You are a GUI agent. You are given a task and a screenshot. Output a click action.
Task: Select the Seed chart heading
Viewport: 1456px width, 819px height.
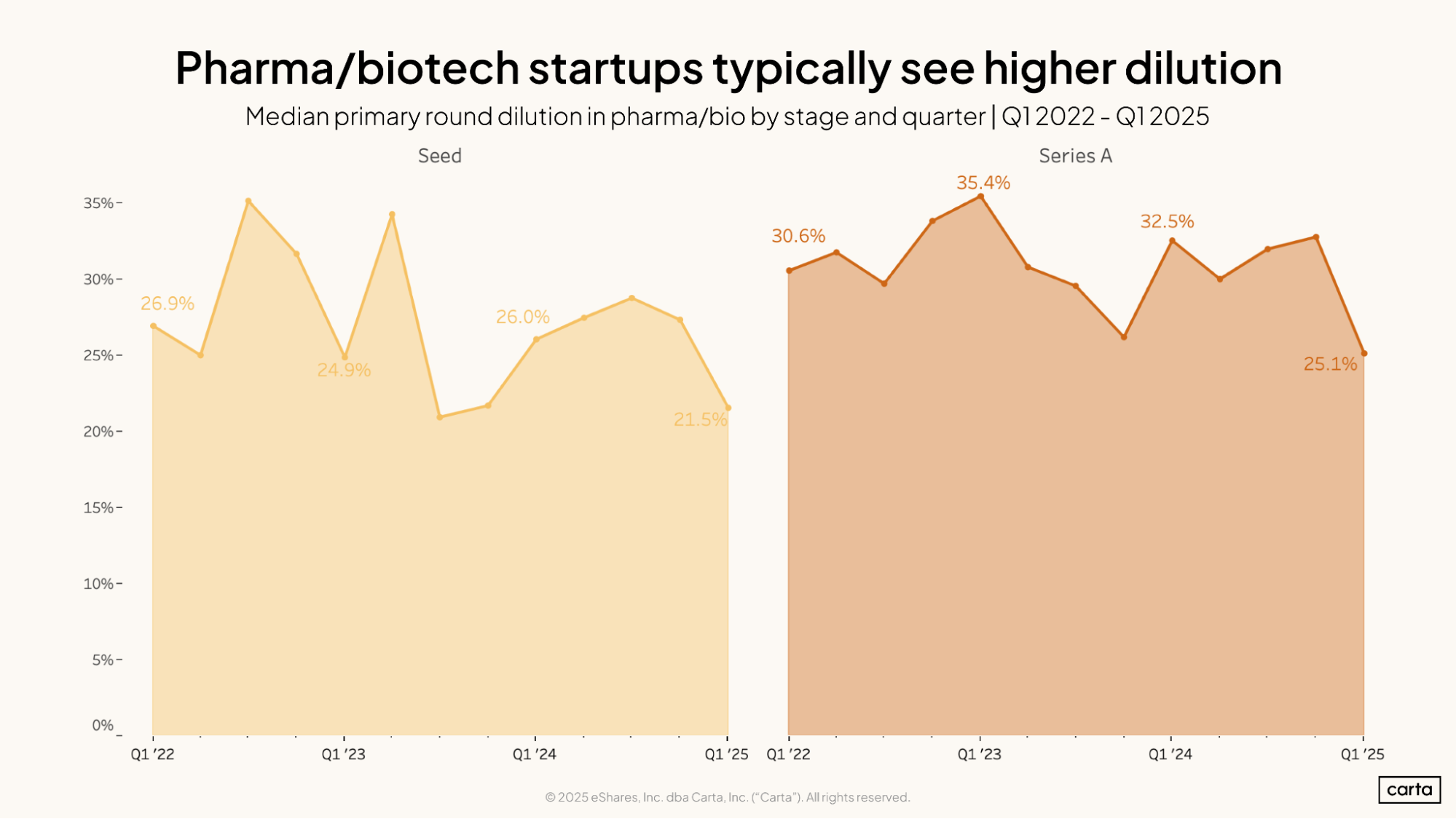pos(439,156)
